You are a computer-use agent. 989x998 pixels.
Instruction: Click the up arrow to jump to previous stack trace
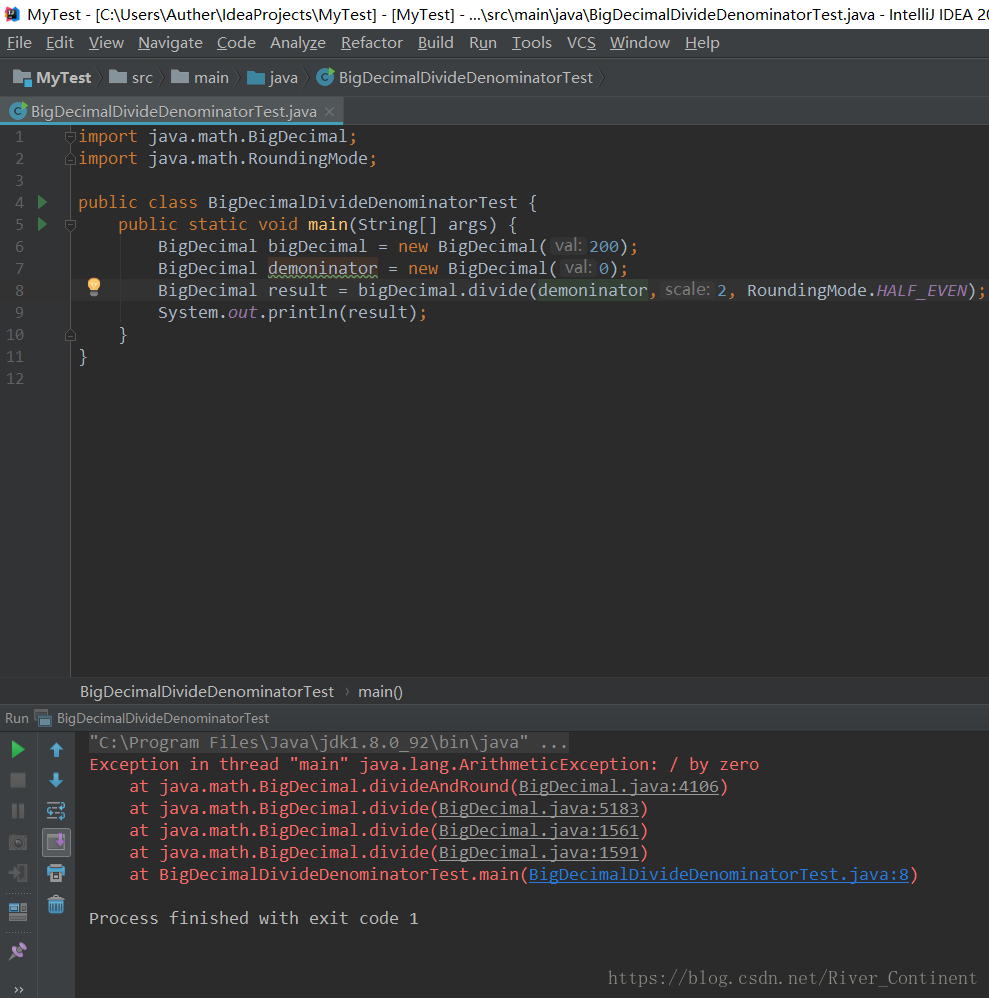(56, 748)
